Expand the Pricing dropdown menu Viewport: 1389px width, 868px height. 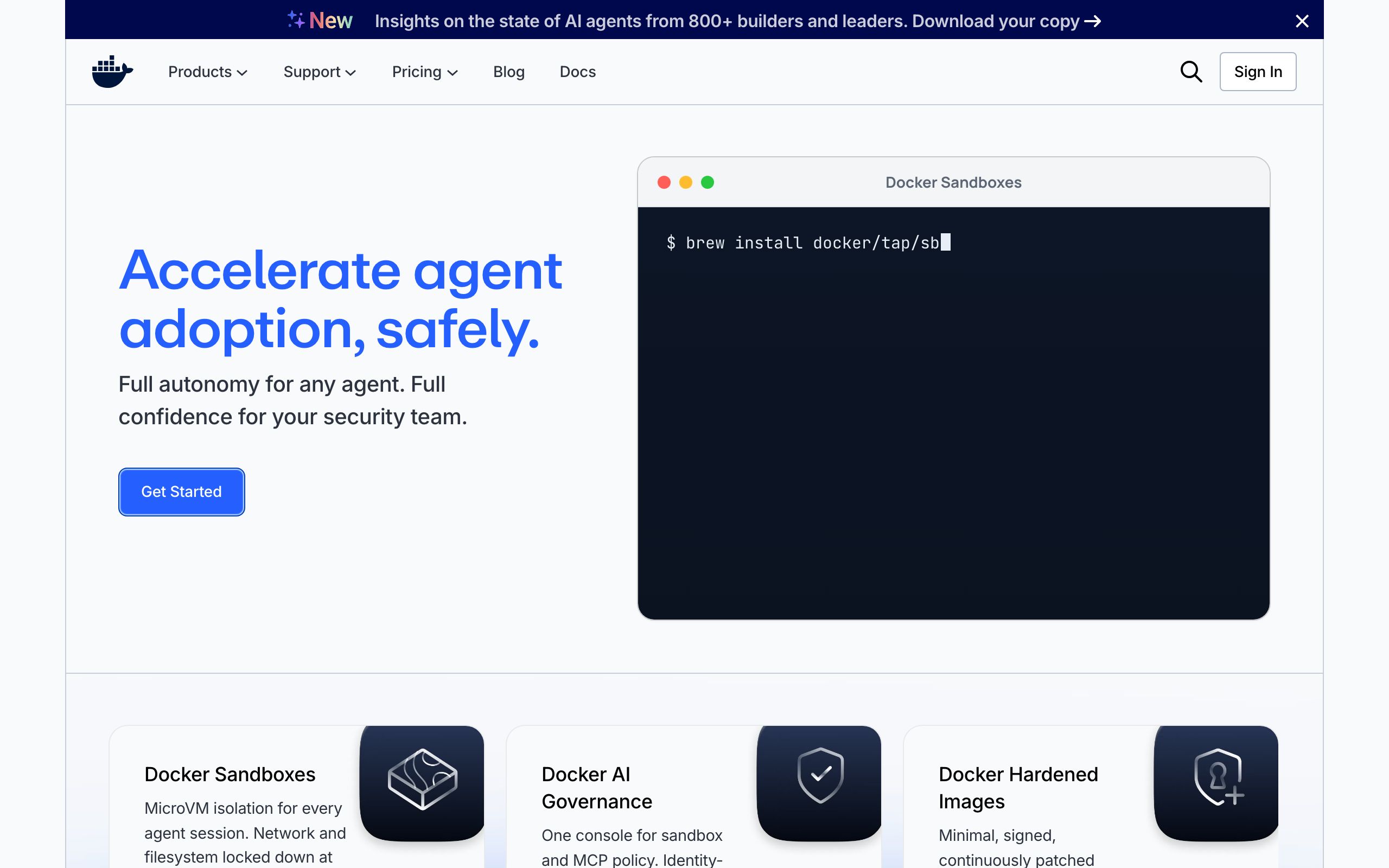425,72
